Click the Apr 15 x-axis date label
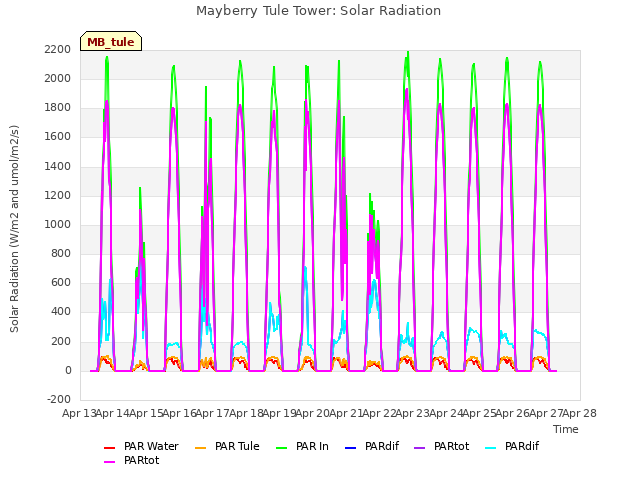Image resolution: width=640 pixels, height=480 pixels. click(x=146, y=413)
